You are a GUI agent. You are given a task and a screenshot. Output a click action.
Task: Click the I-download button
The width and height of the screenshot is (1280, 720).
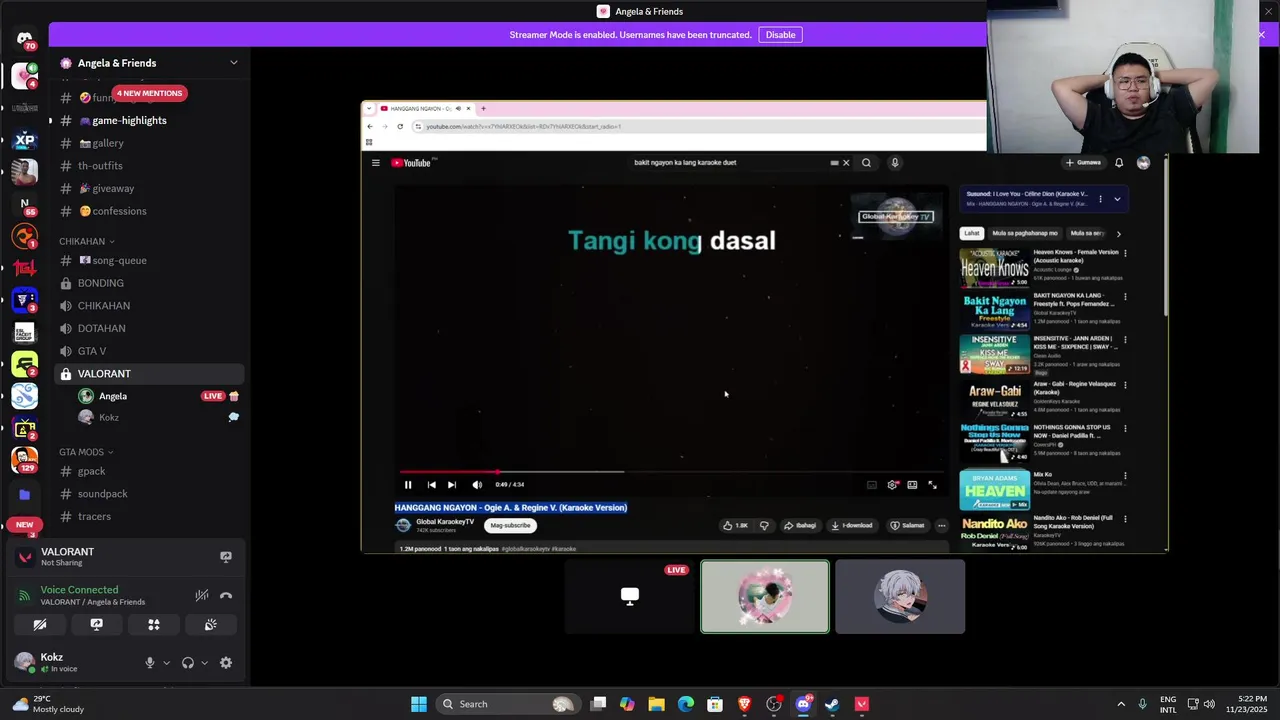(x=852, y=525)
